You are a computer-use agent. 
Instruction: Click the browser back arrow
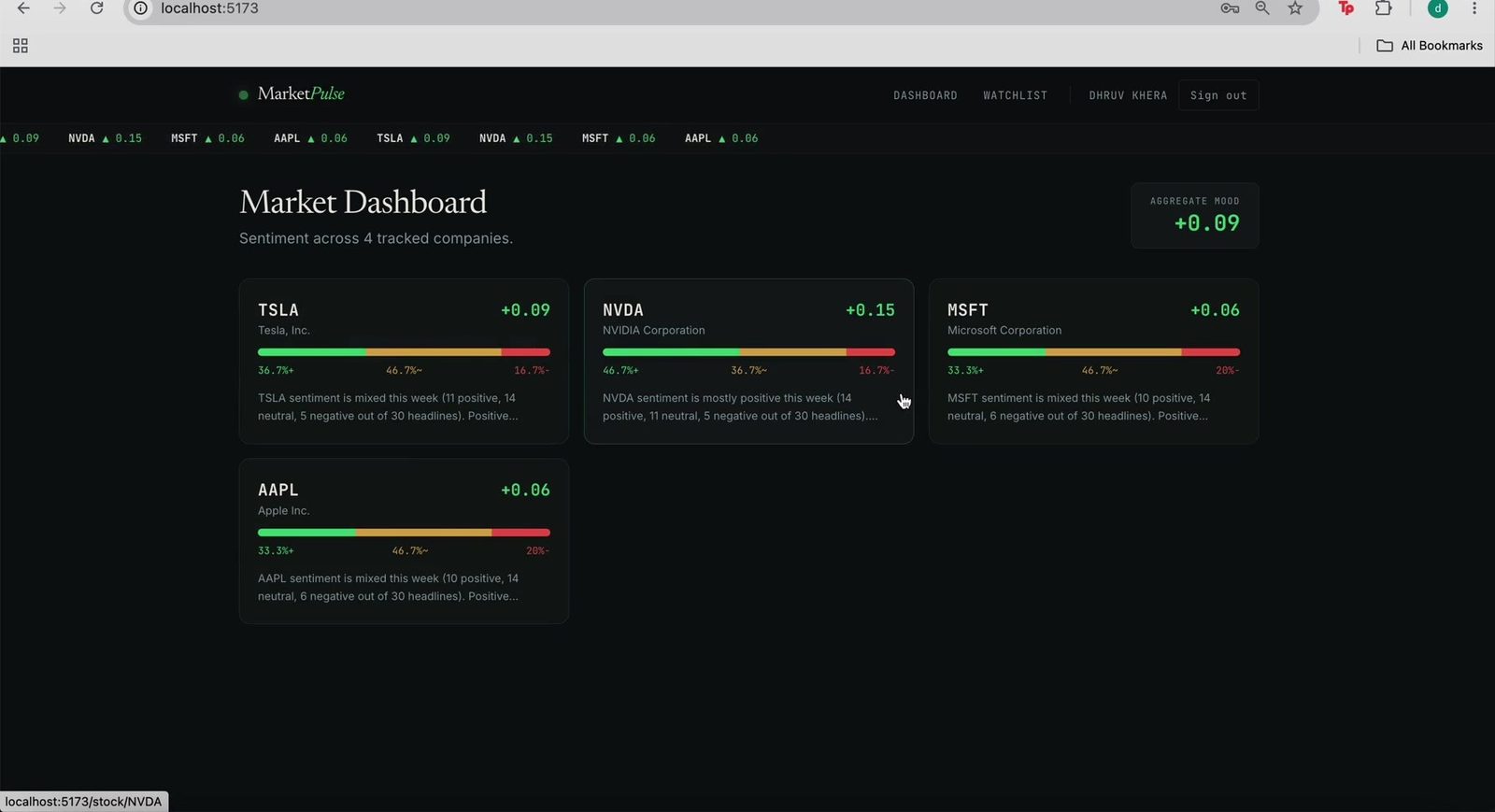[x=23, y=8]
